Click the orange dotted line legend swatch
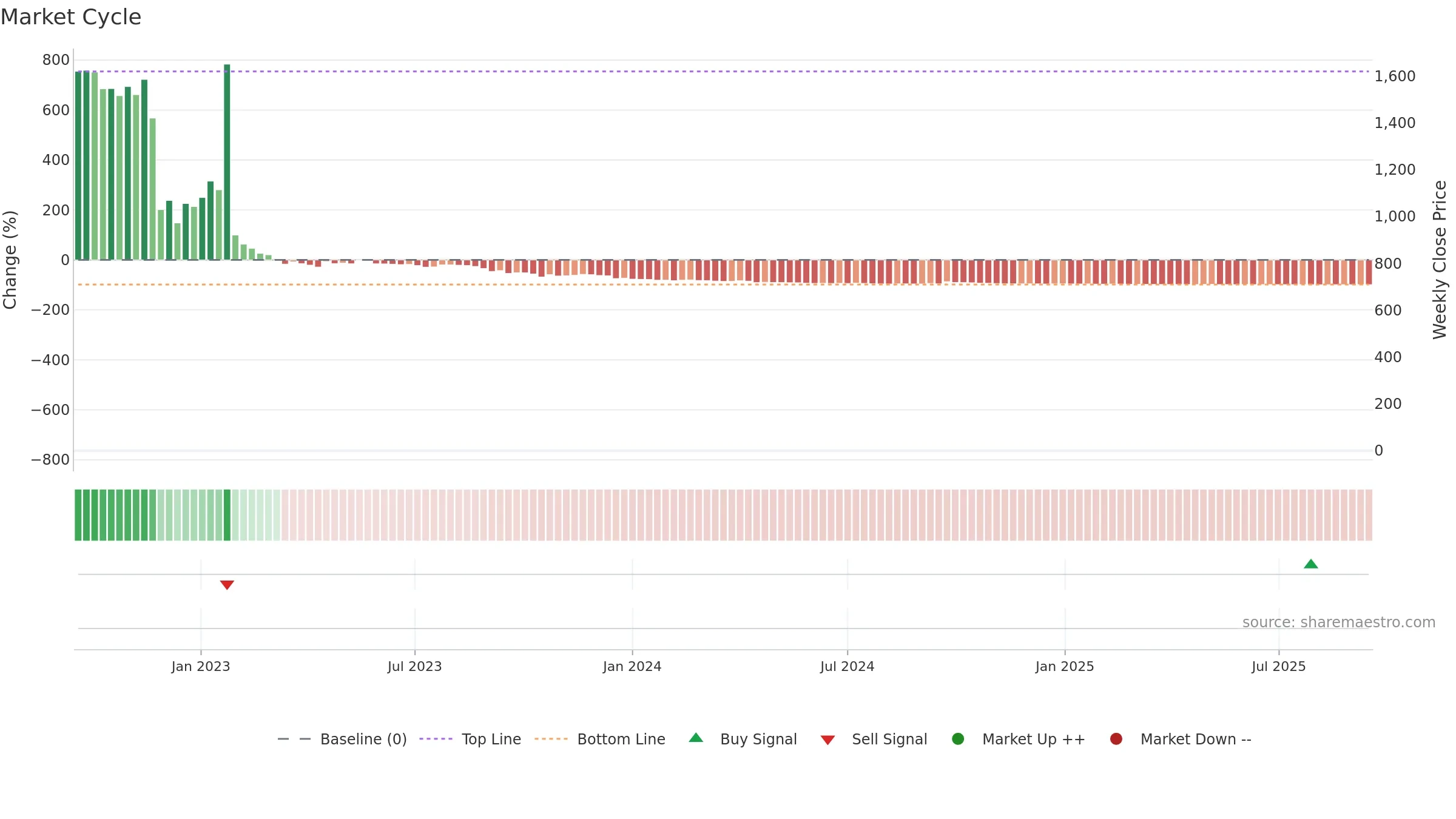 point(551,739)
